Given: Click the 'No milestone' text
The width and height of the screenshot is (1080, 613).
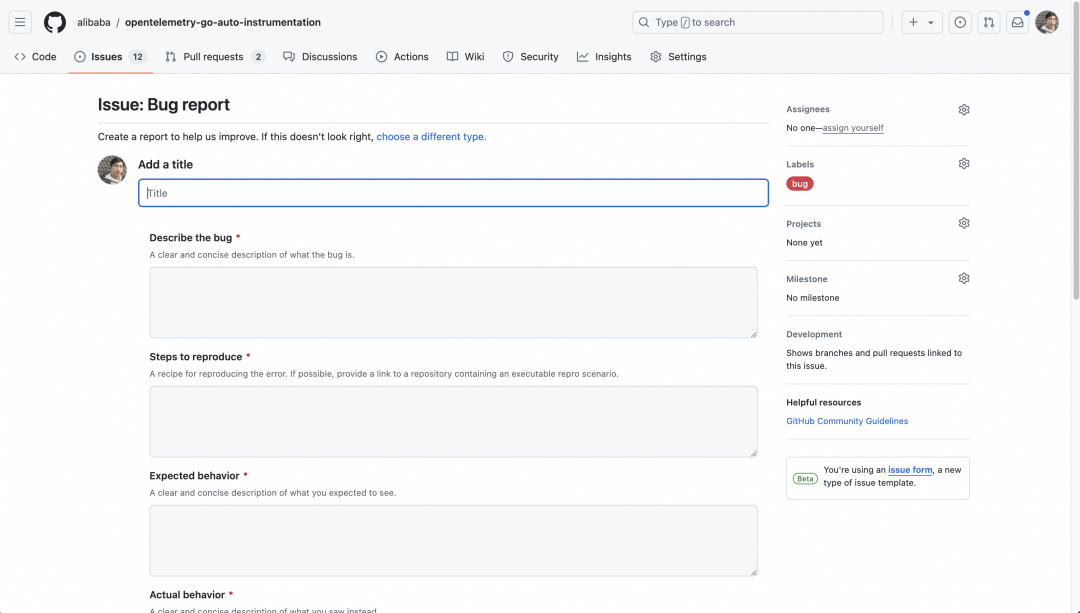Looking at the screenshot, I should 813,298.
